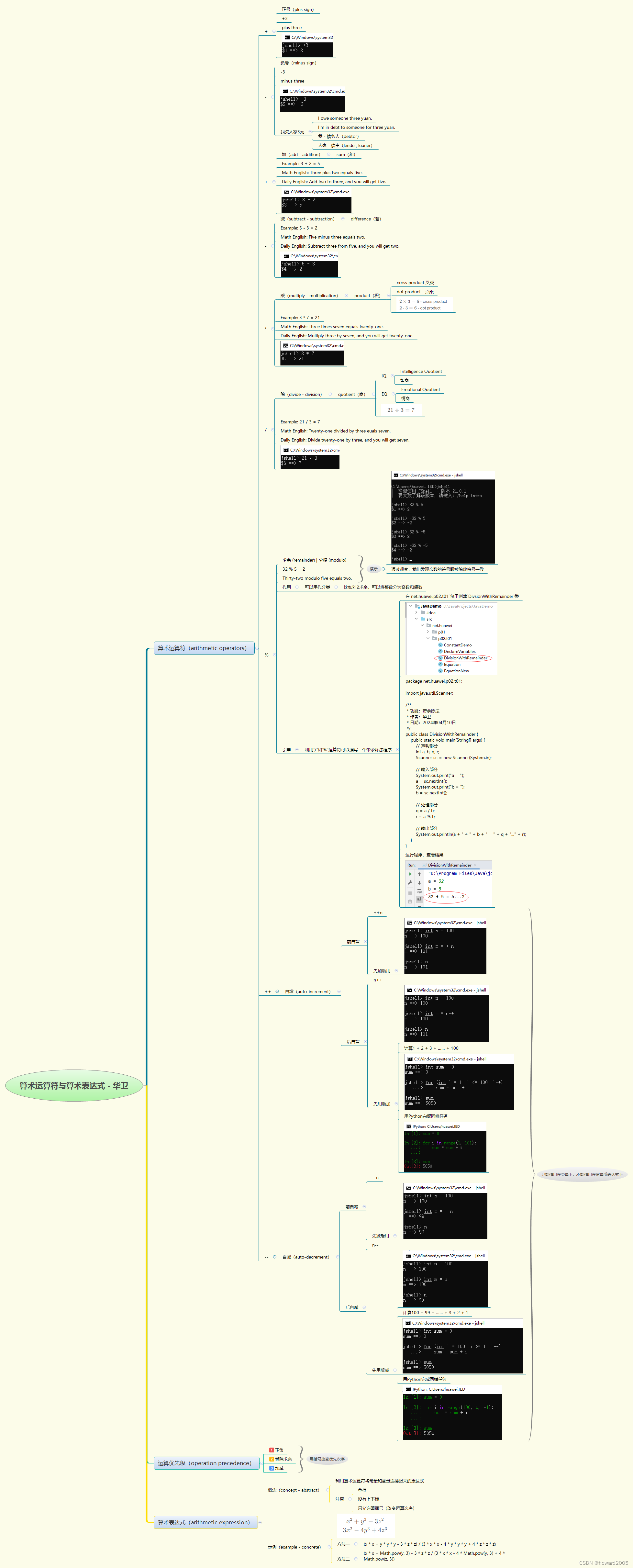The width and height of the screenshot is (633, 1568).
Task: Select the DivisionWithRemainder class in the tree
Action: (466, 658)
